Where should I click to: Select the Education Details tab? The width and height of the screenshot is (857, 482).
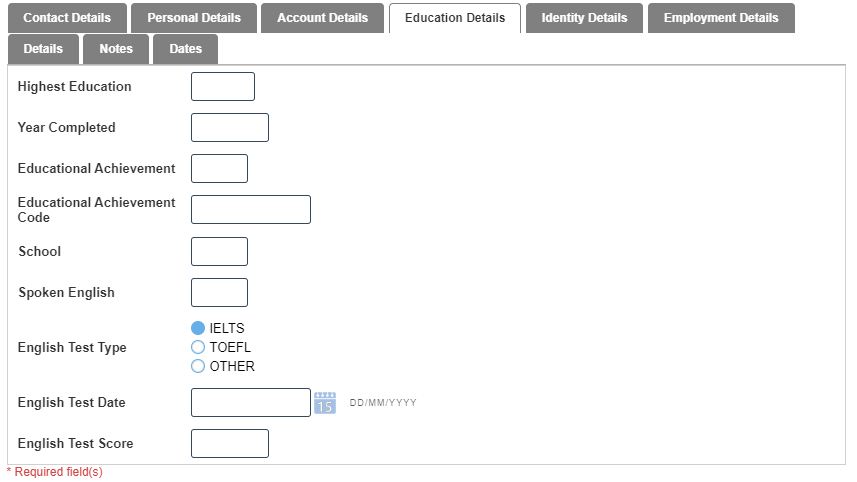pos(455,18)
